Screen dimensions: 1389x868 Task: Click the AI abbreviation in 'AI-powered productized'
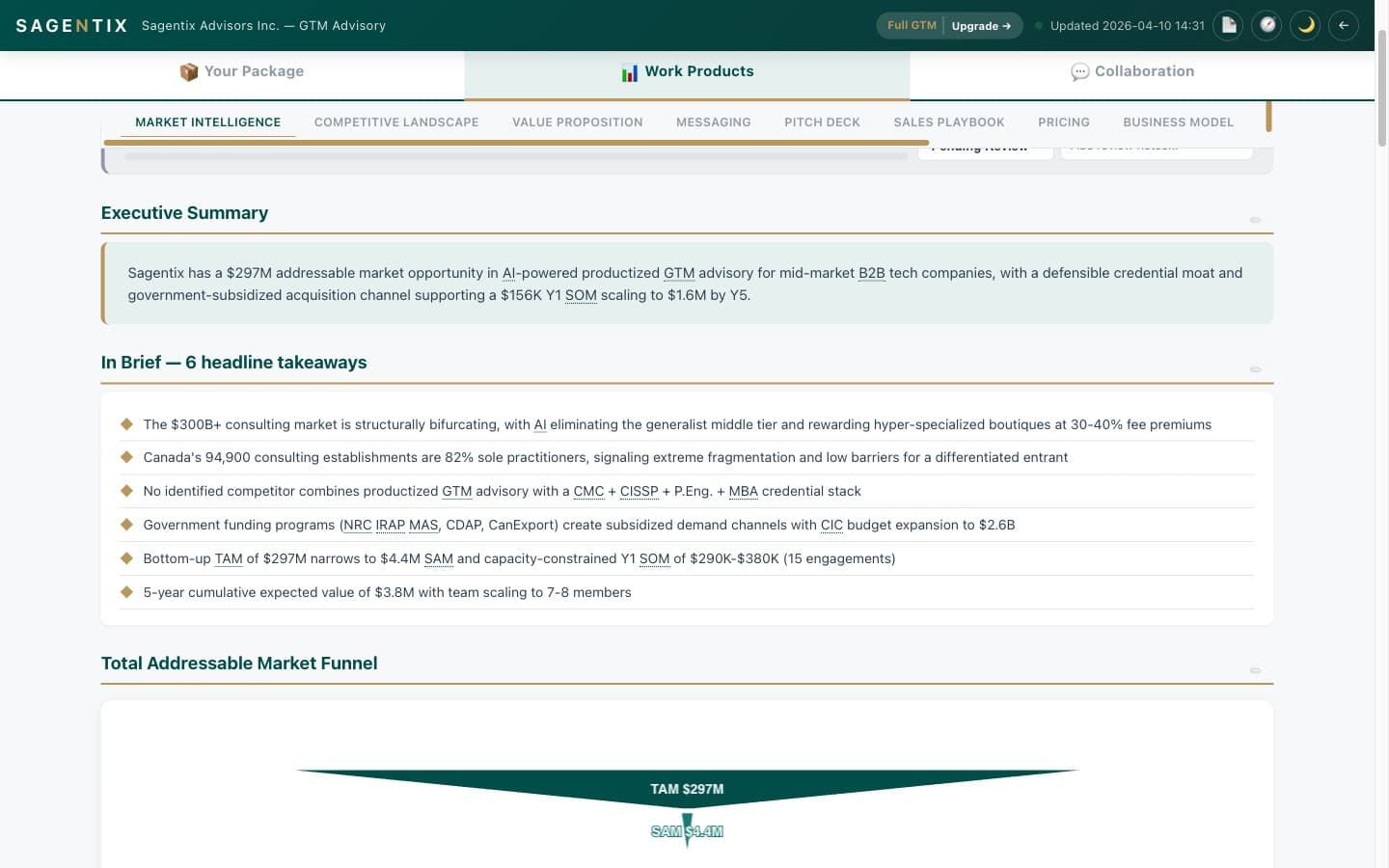tap(509, 273)
